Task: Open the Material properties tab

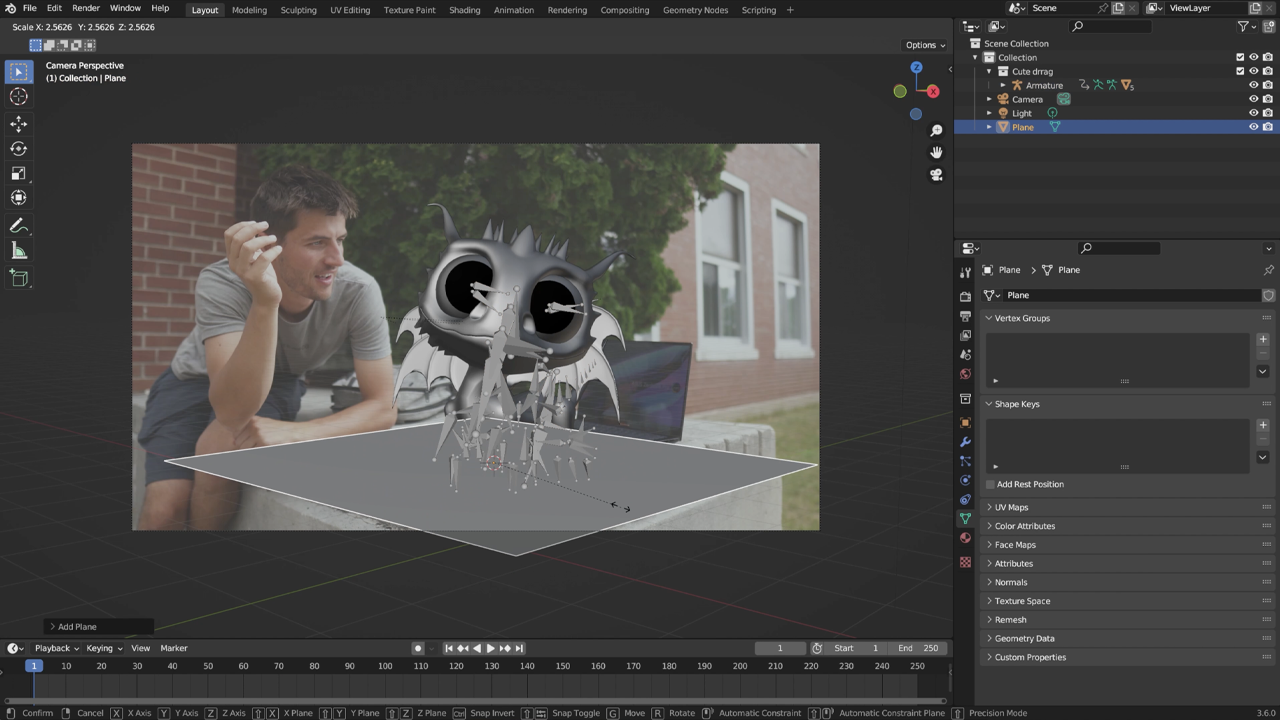Action: pos(965,538)
